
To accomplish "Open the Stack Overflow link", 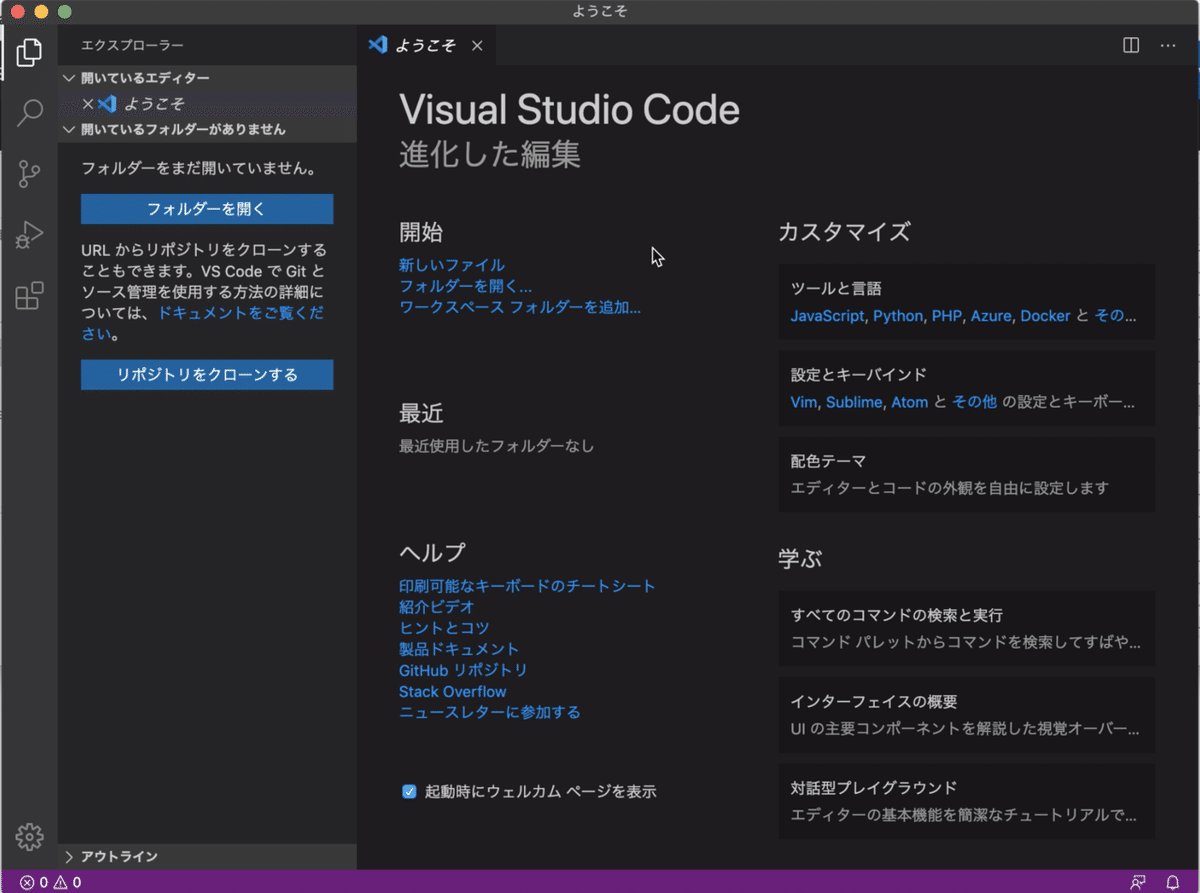I will point(452,691).
